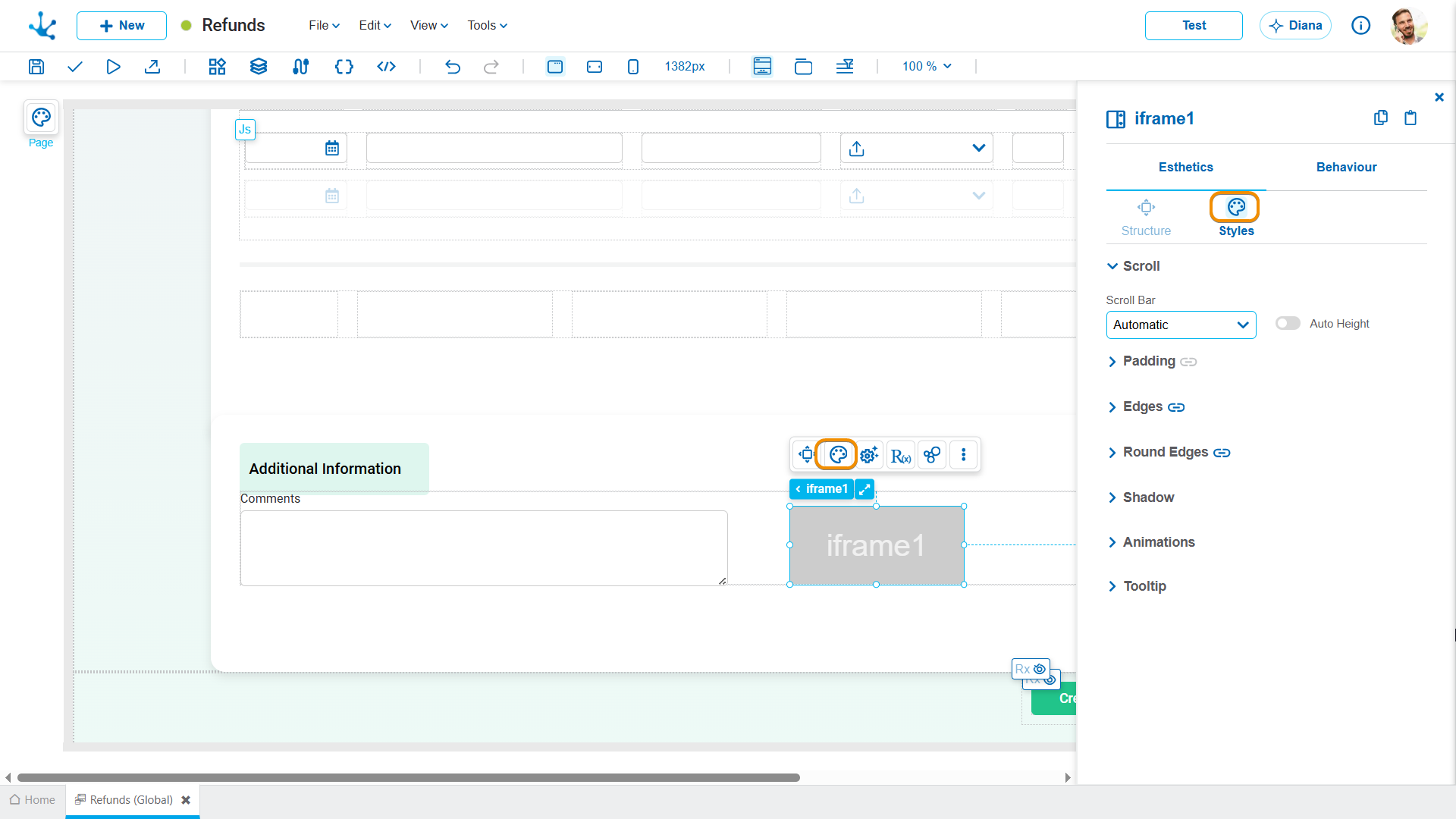Screen dimensions: 1456x819
Task: Go to the Home tab at bottom
Action: 33,800
